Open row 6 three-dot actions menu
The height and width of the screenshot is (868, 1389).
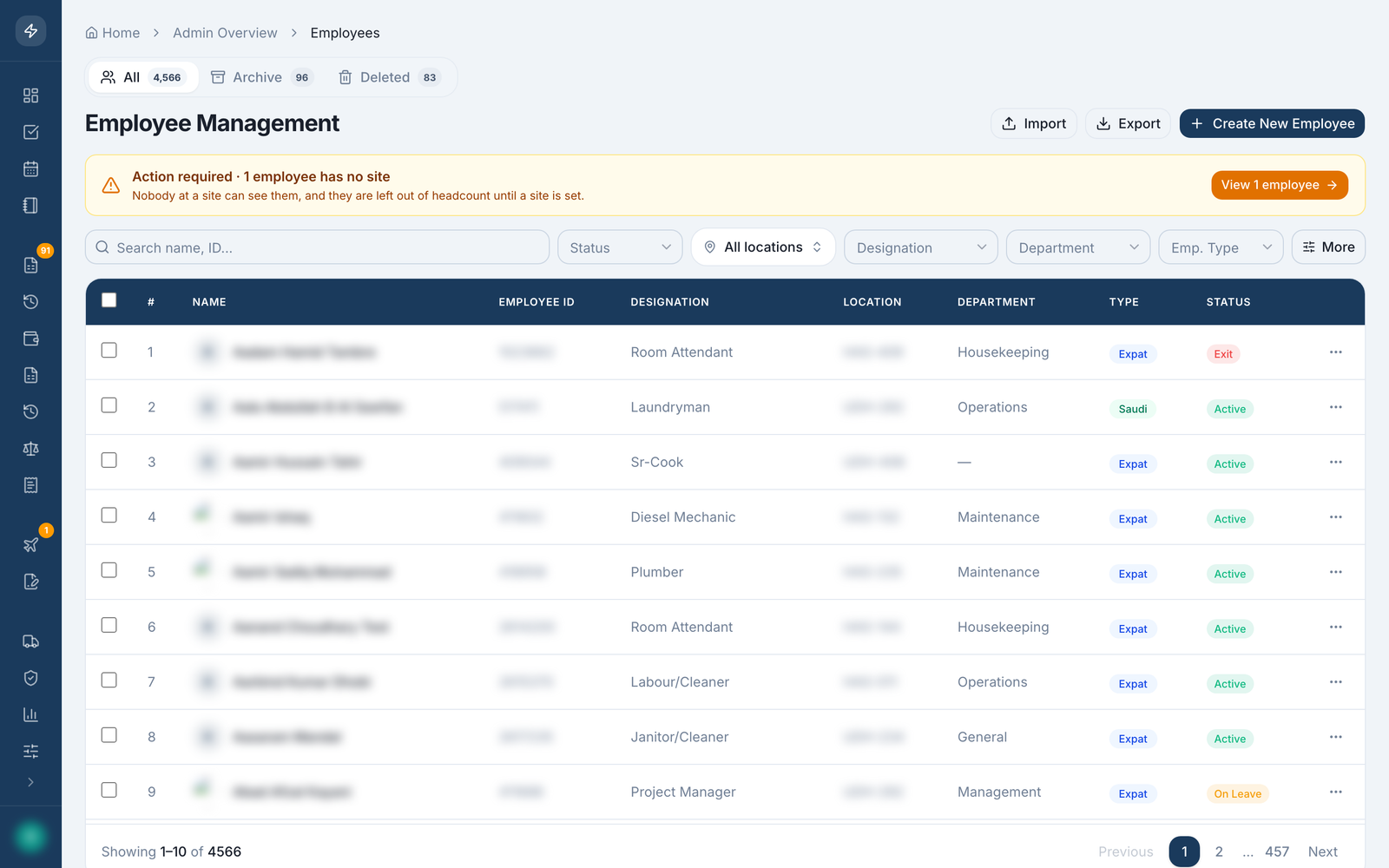pyautogui.click(x=1335, y=627)
